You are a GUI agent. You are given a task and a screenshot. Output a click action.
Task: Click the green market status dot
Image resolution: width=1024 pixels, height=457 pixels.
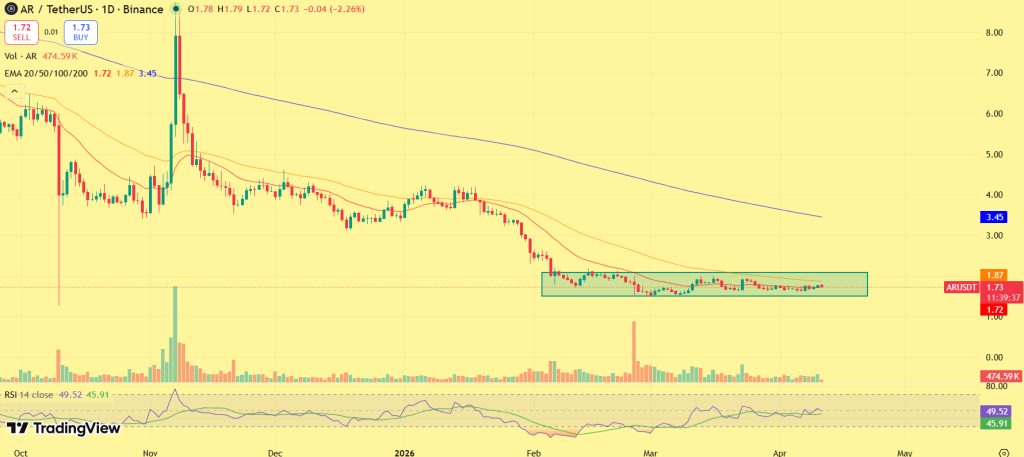(176, 9)
